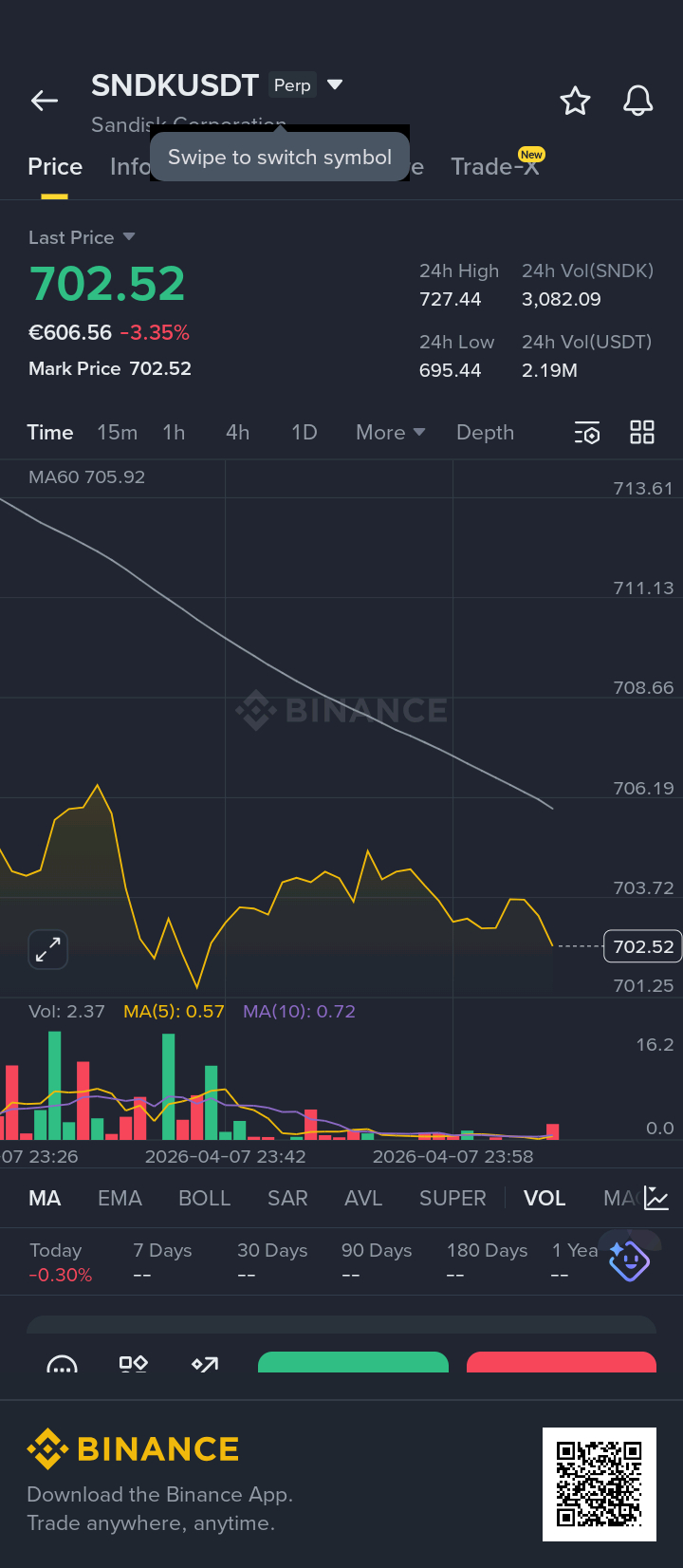Switch to the Price tab
This screenshot has width=683, height=1568.
(x=55, y=167)
